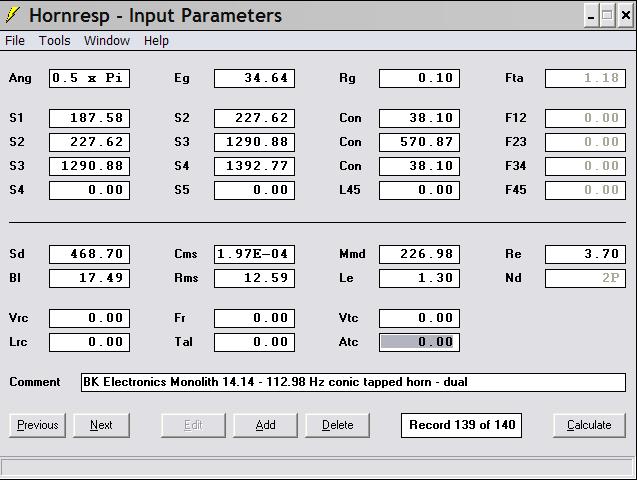
Task: Click the Re field with 3.70
Action: (585, 254)
